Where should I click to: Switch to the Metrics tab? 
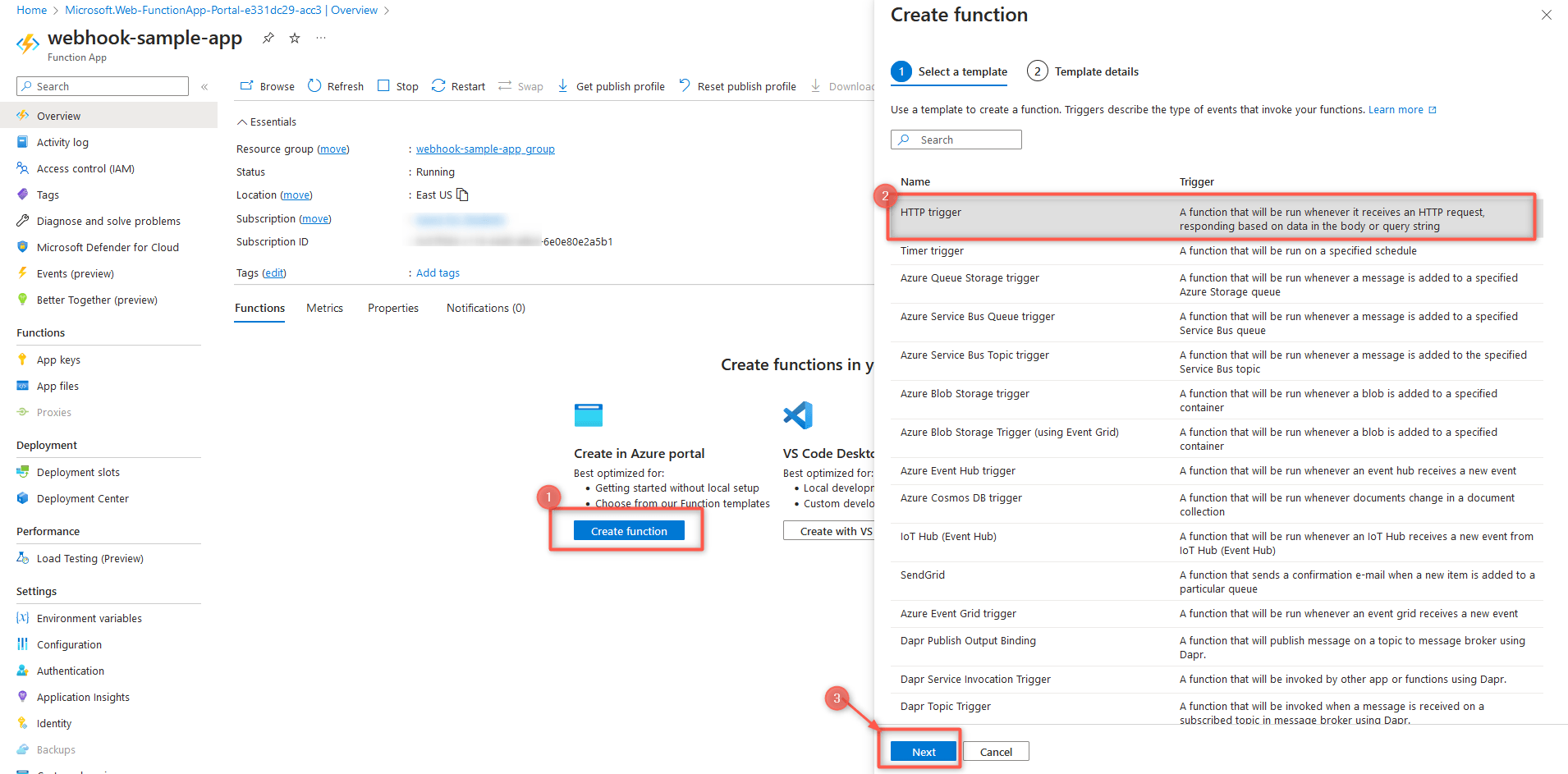(324, 308)
